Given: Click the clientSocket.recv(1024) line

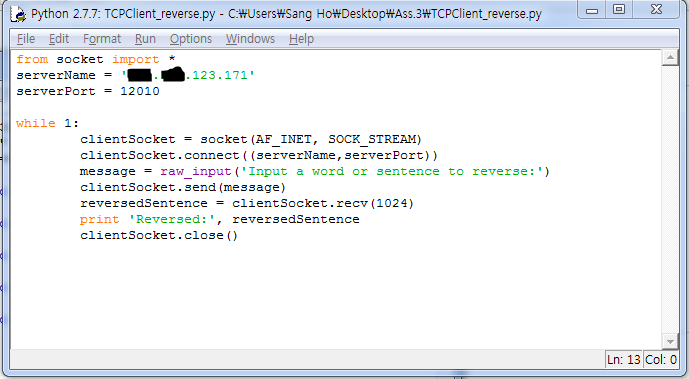Looking at the screenshot, I should pos(247,203).
